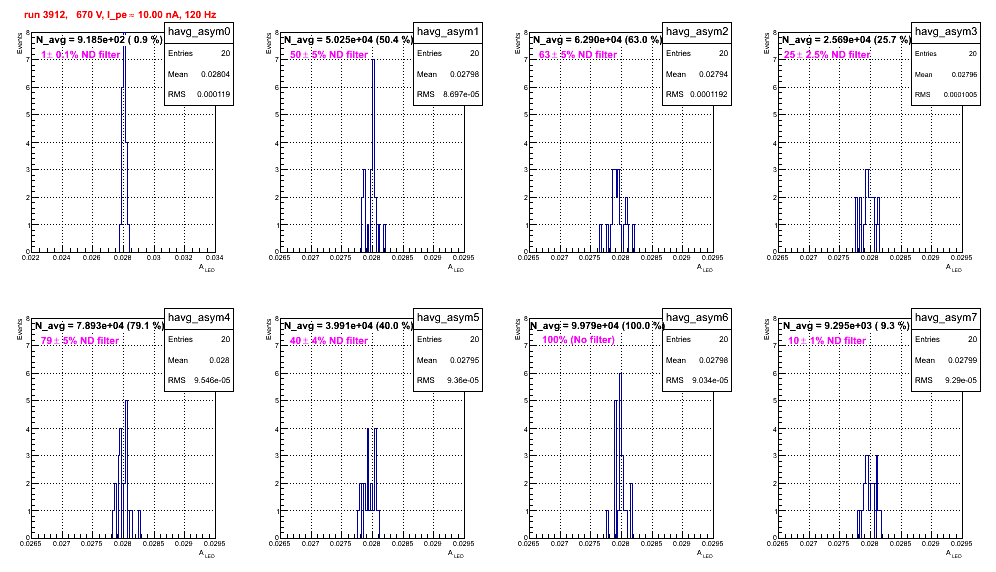
Task: Click the 40± 4% ND filter label
Action: [329, 341]
